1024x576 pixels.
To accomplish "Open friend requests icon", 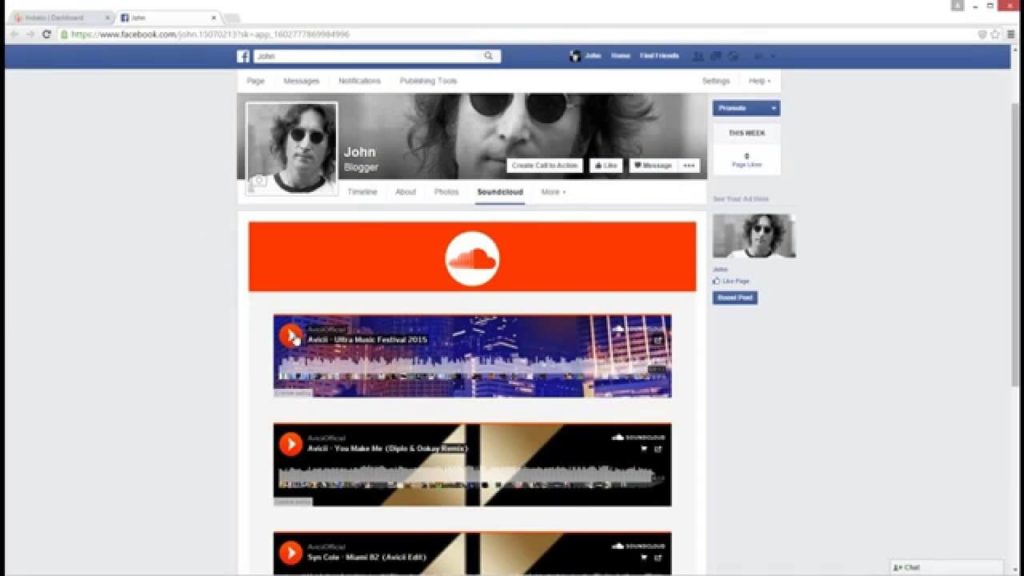I will pyautogui.click(x=698, y=57).
